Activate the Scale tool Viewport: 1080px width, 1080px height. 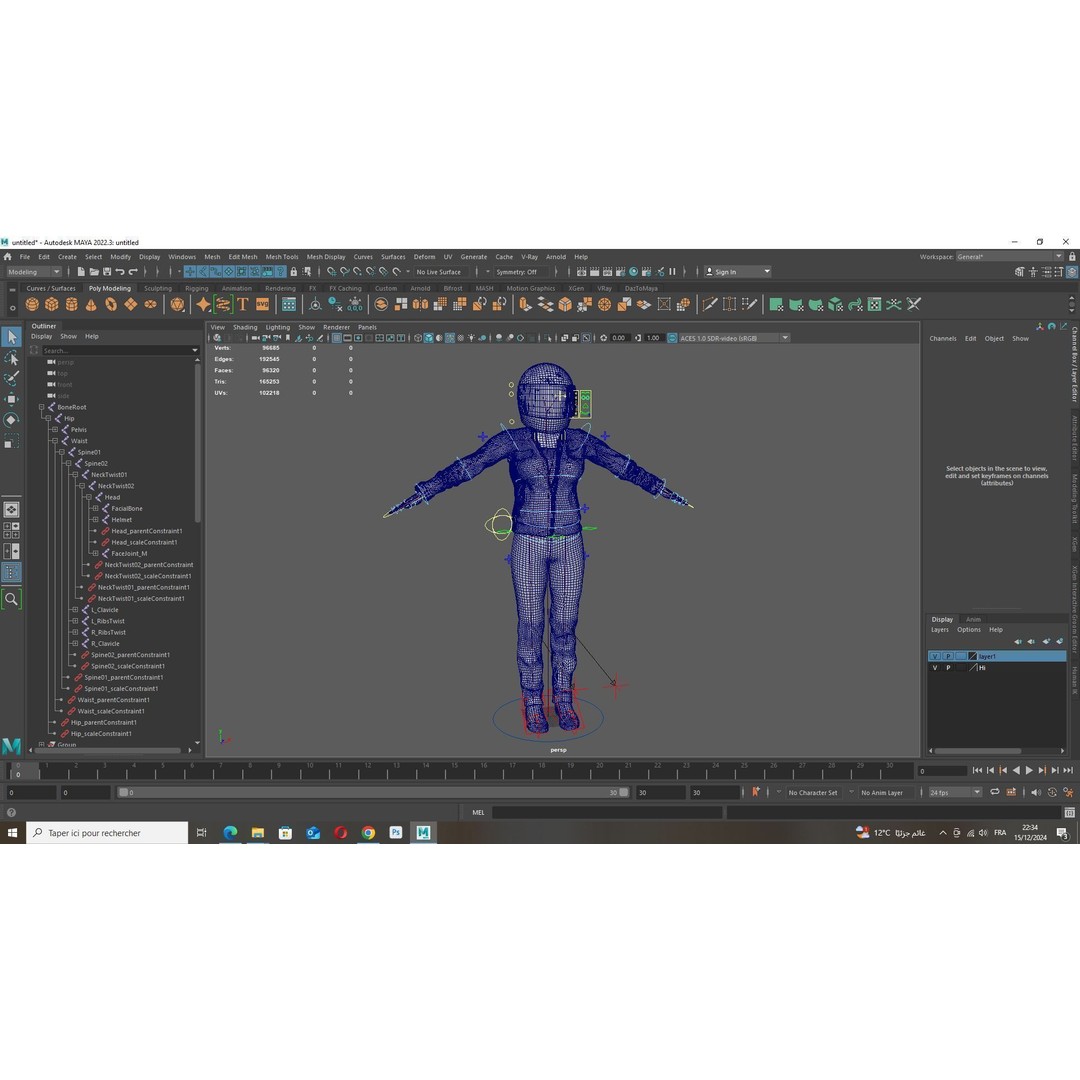(12, 442)
